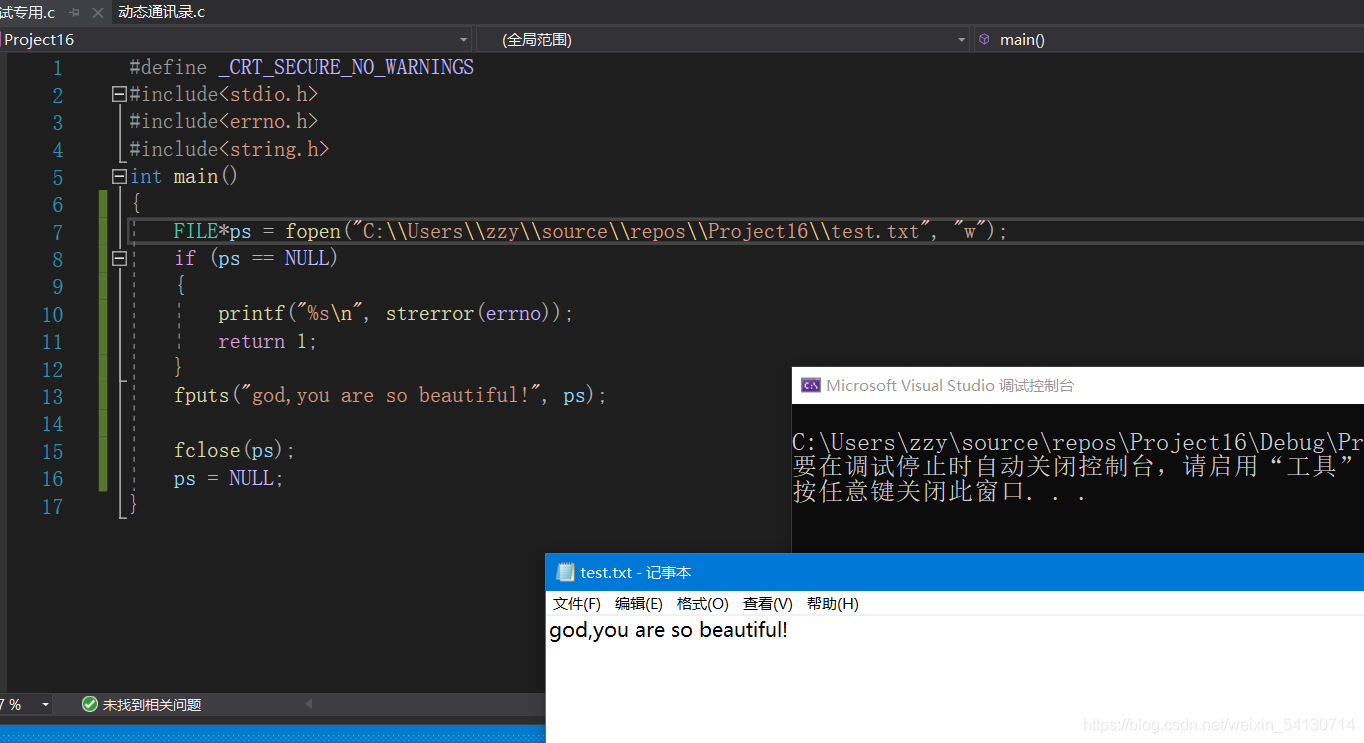
Task: Click #include<errno.h> on line 3
Action: (x=224, y=122)
